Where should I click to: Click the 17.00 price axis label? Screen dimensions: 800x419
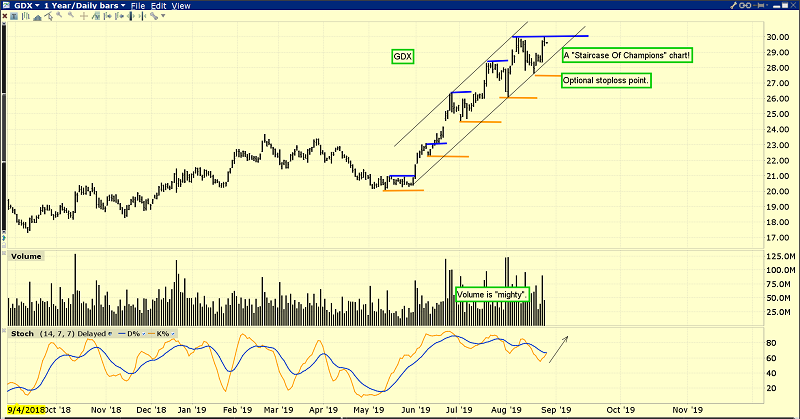(778, 238)
